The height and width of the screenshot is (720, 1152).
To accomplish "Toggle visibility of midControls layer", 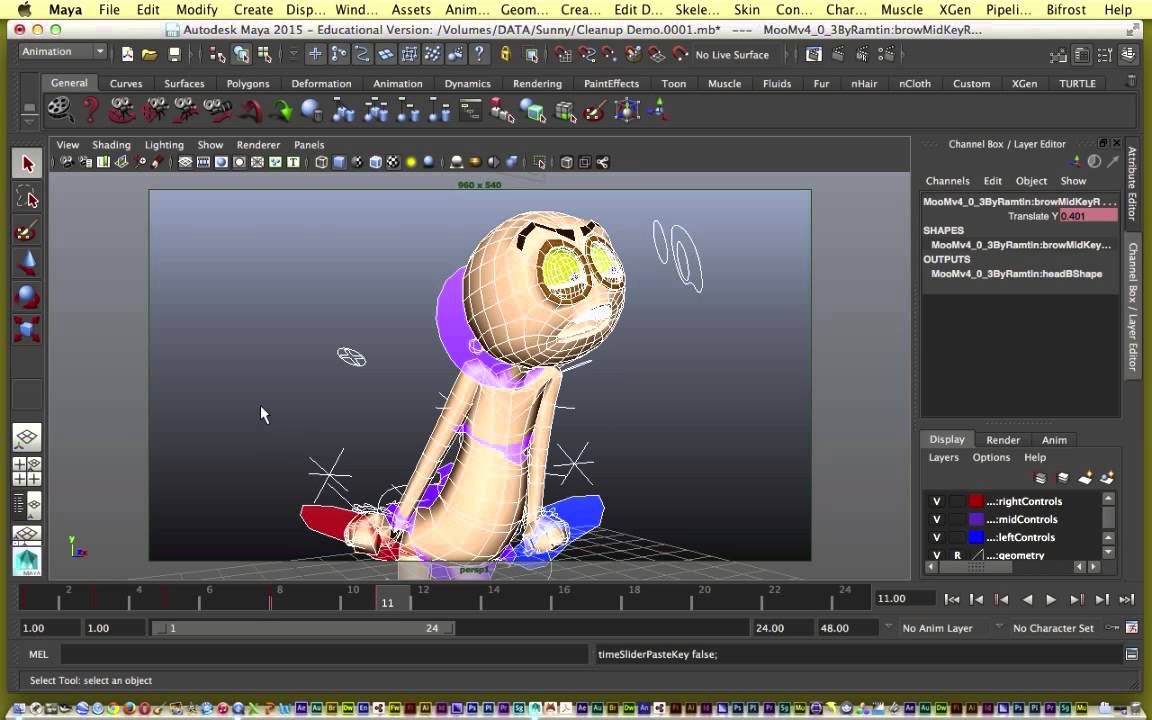I will (x=936, y=519).
